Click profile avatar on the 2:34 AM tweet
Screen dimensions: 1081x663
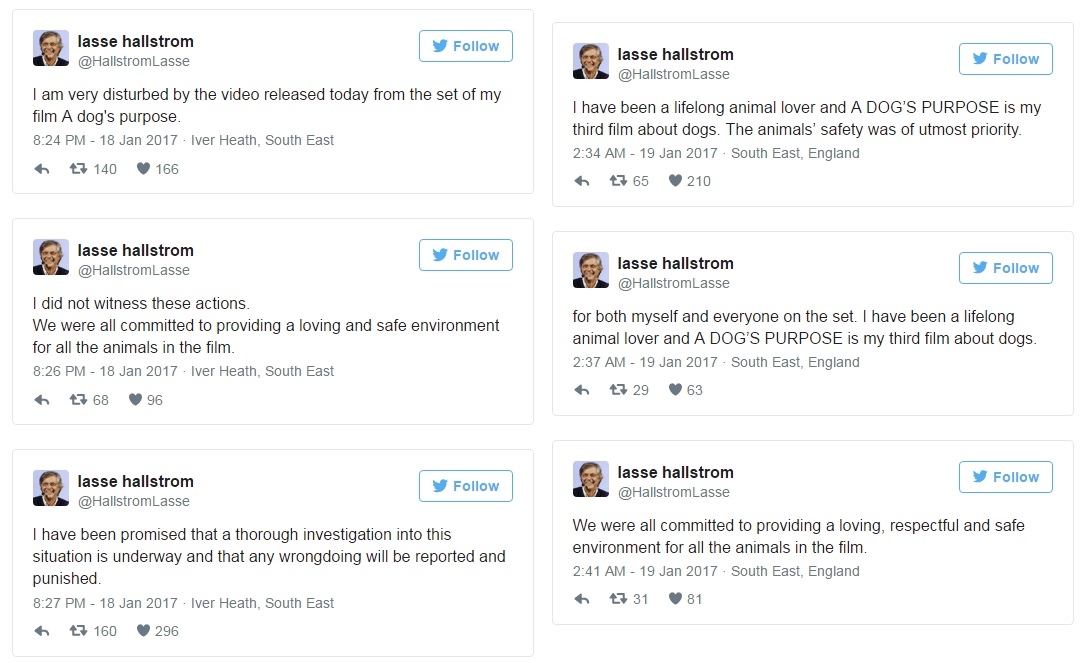pyautogui.click(x=591, y=61)
